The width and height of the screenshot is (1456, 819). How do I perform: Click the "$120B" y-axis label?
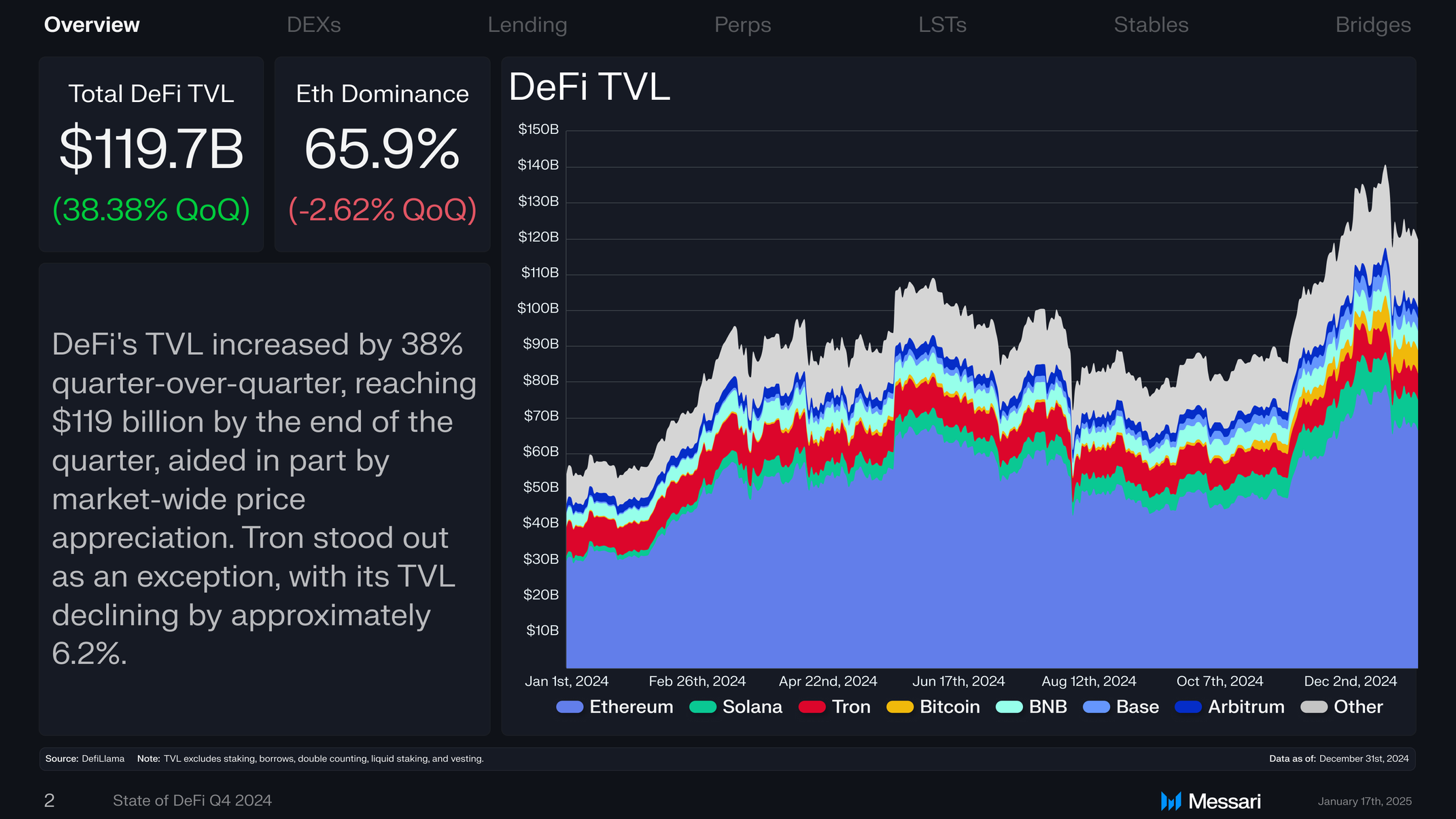pyautogui.click(x=538, y=237)
